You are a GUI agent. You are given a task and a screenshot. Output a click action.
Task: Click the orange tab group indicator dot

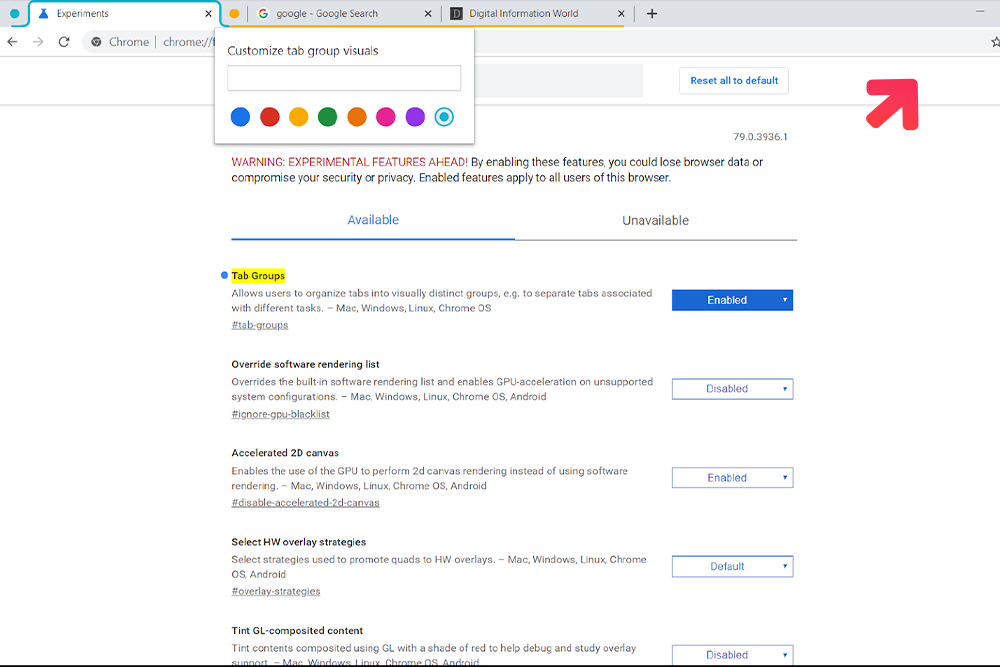coord(234,13)
